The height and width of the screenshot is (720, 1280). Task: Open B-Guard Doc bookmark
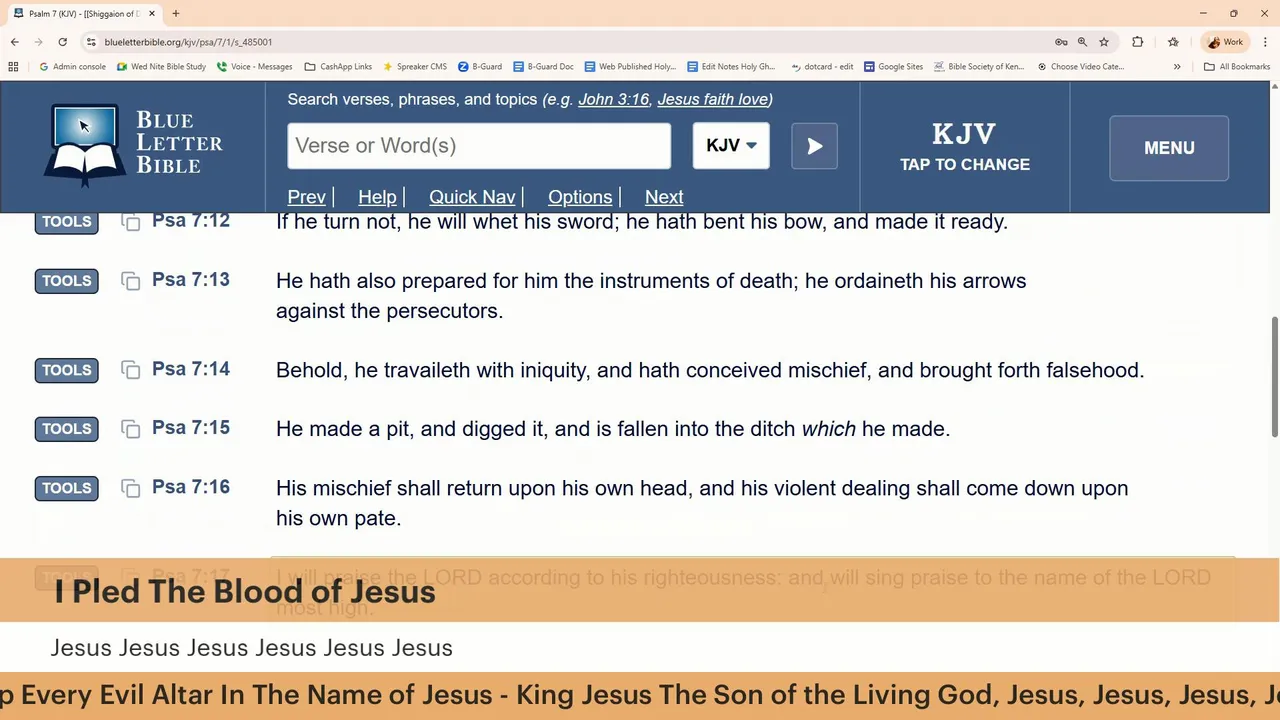coord(543,67)
